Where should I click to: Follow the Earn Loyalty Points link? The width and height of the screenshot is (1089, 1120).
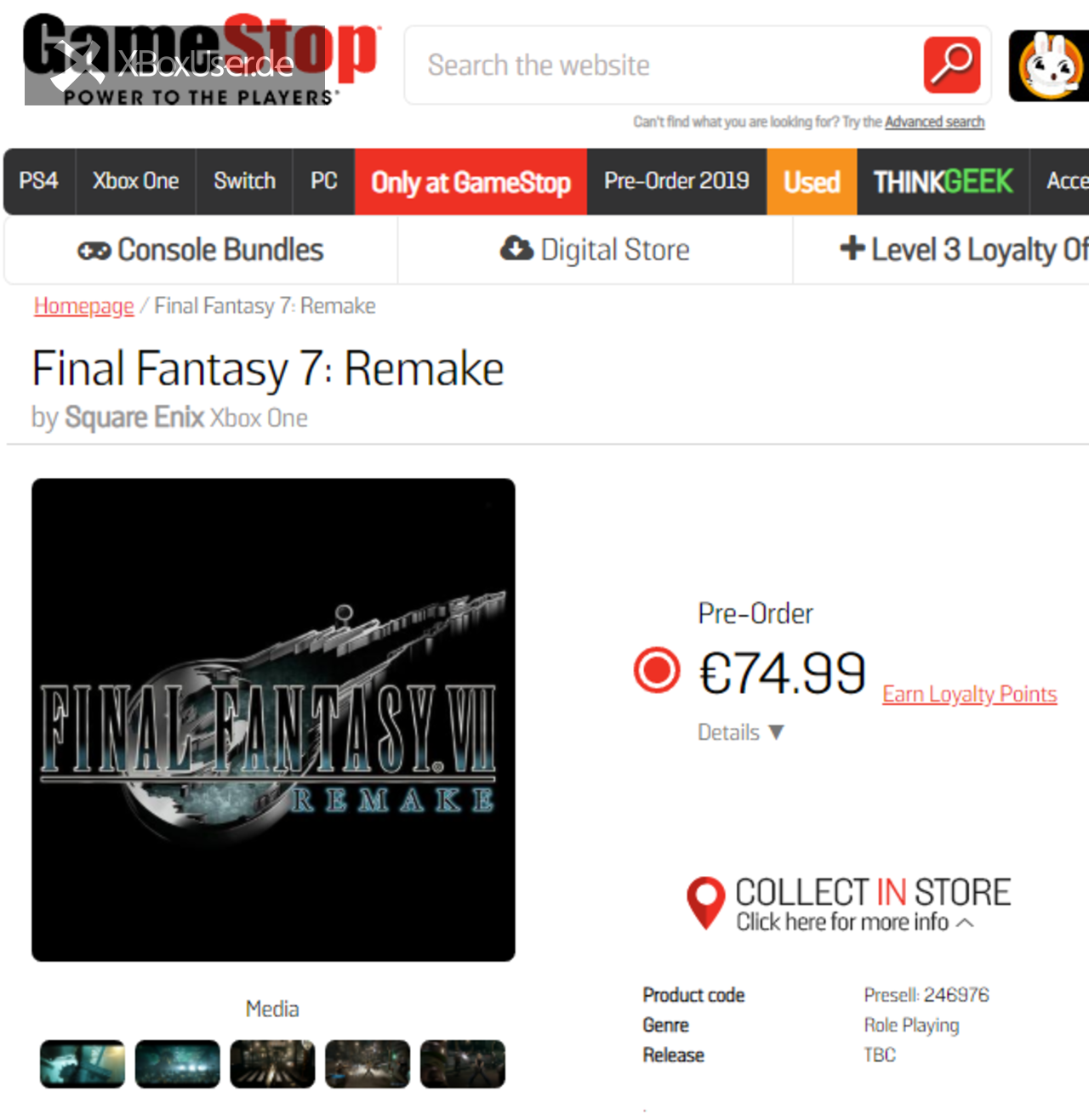click(969, 694)
